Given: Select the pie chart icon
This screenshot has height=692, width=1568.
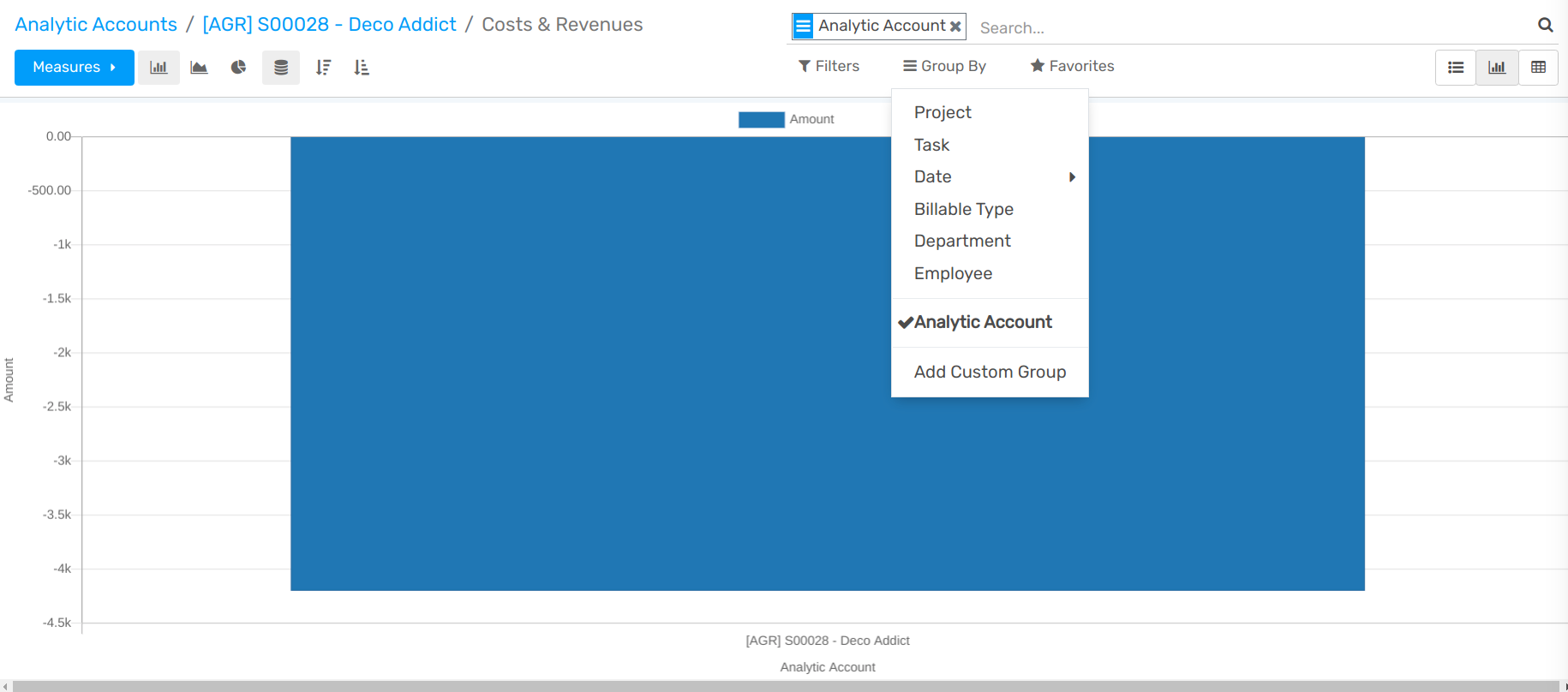Looking at the screenshot, I should [238, 68].
